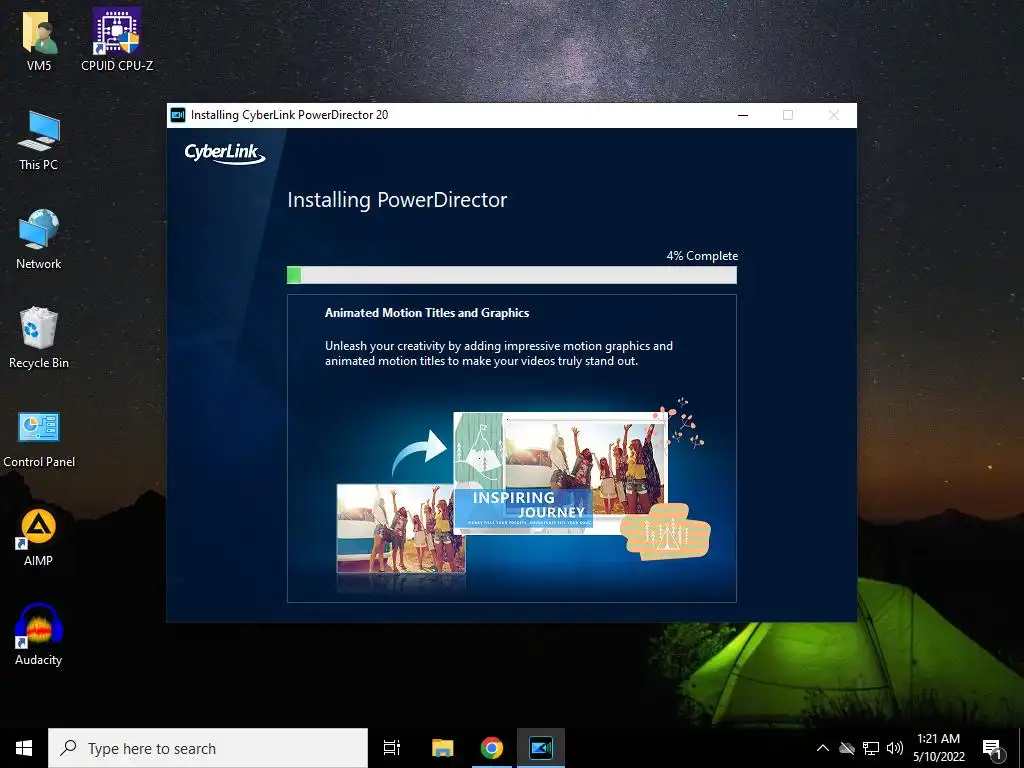
Task: Select the This PC desktop icon
Action: [39, 140]
